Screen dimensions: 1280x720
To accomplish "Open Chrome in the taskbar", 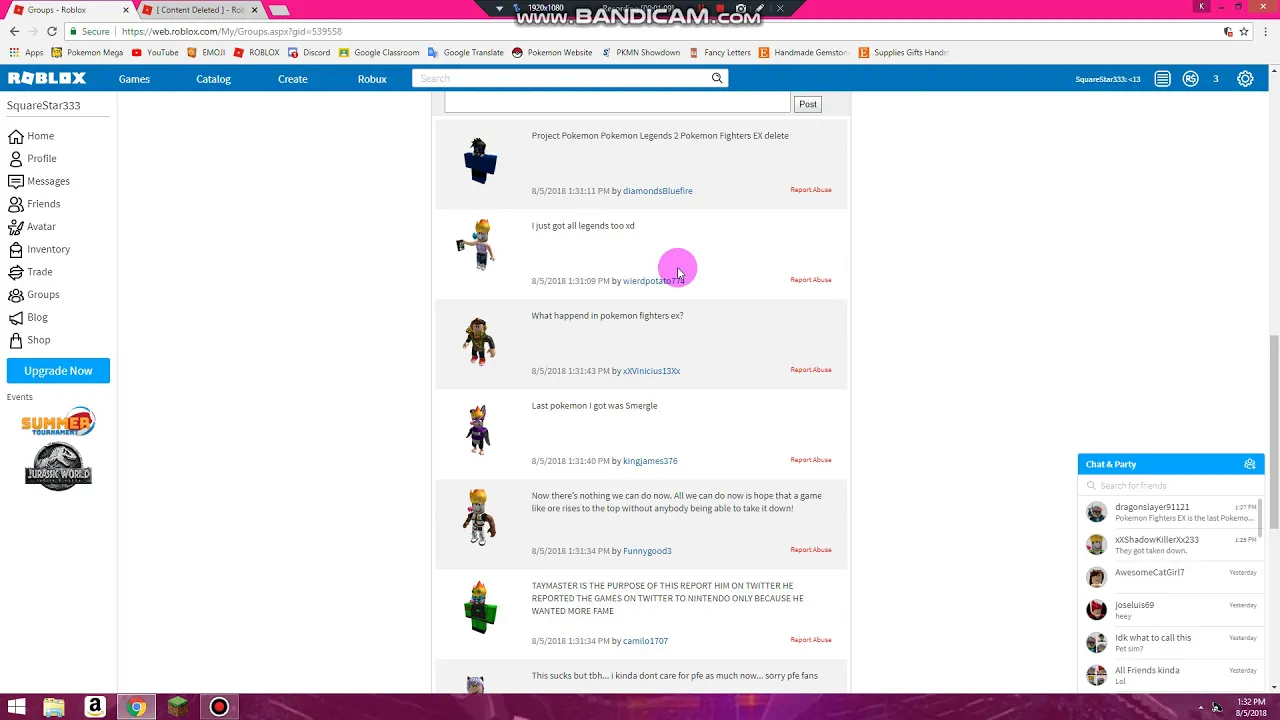I will click(136, 707).
